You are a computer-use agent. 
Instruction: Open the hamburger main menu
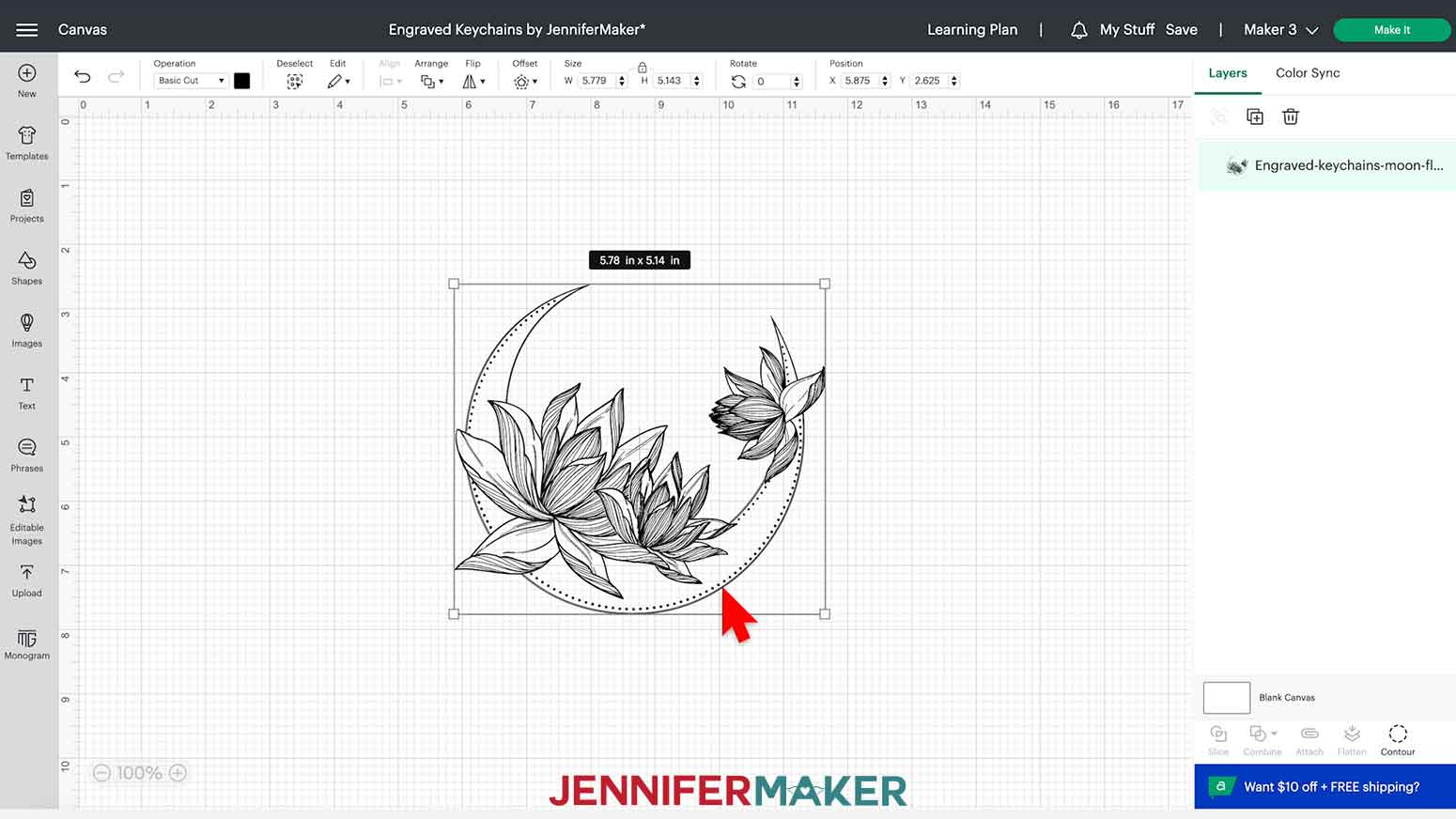(x=27, y=30)
